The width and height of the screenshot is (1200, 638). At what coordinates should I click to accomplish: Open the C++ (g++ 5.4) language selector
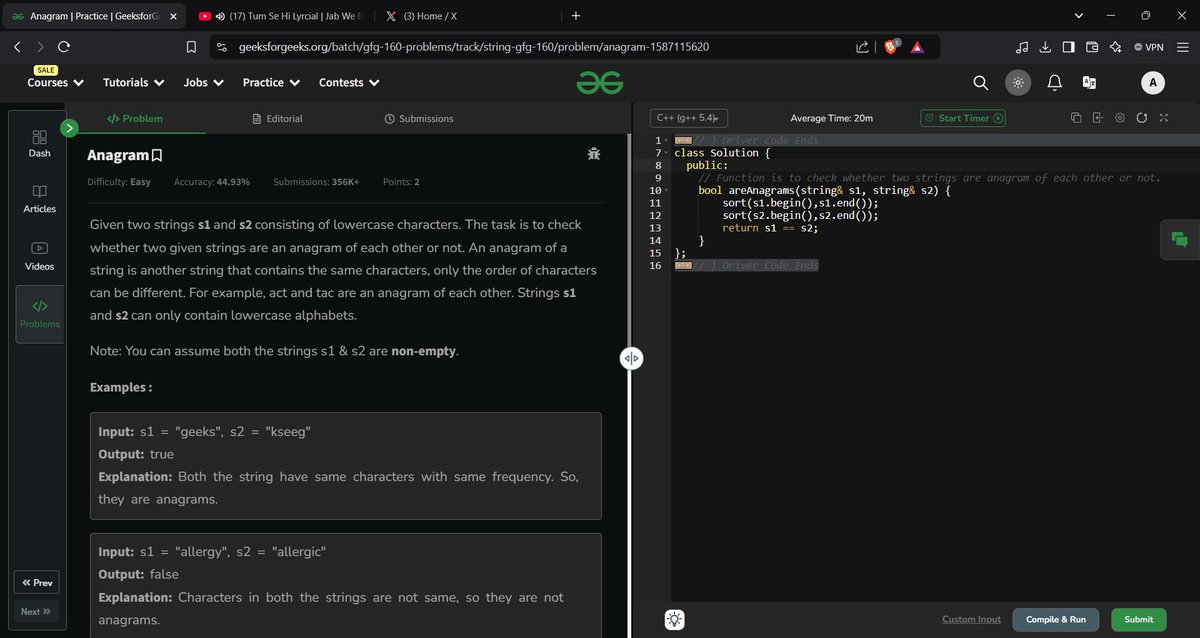coord(690,118)
